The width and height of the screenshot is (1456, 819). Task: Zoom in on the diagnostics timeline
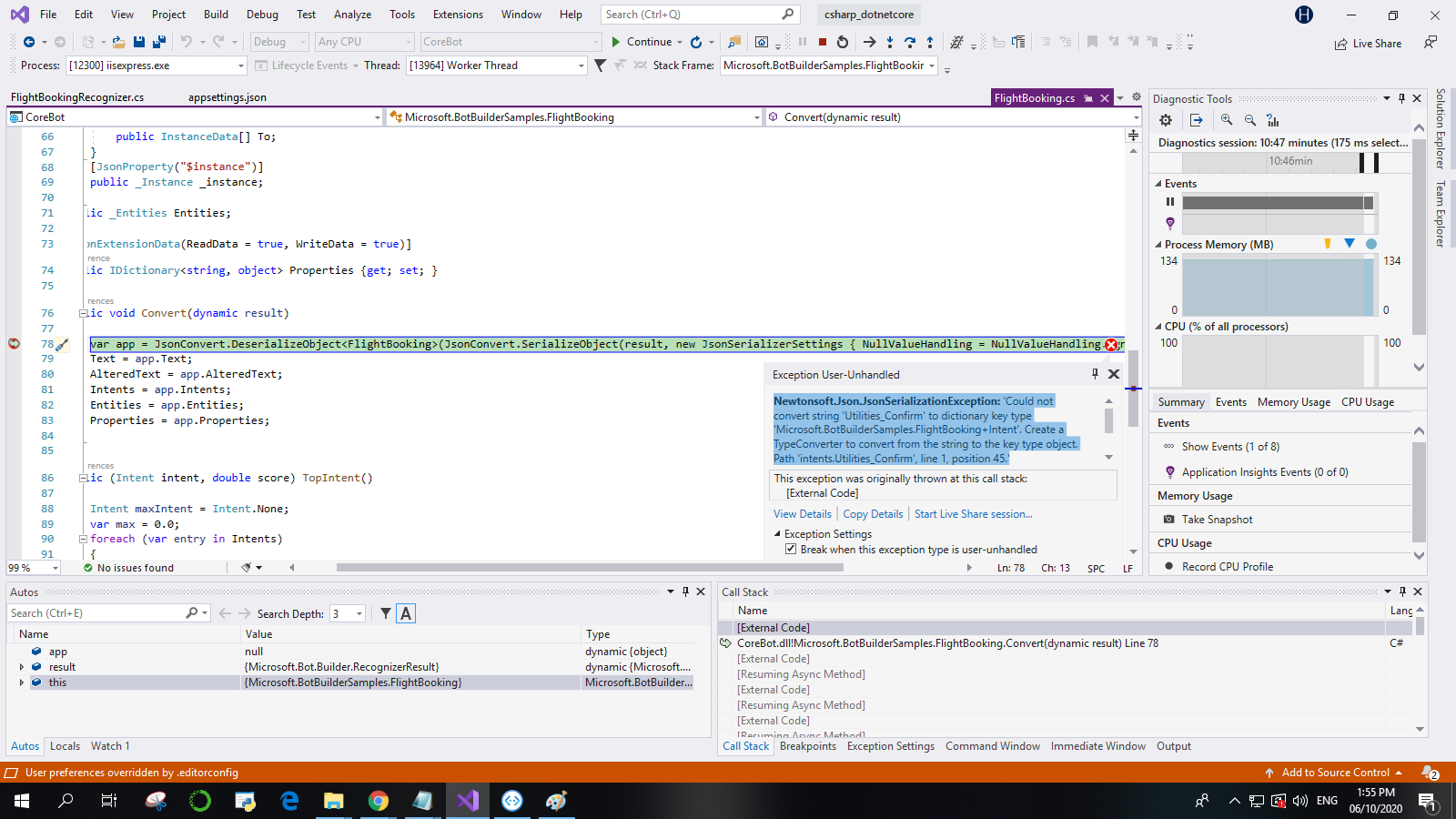pyautogui.click(x=1228, y=119)
